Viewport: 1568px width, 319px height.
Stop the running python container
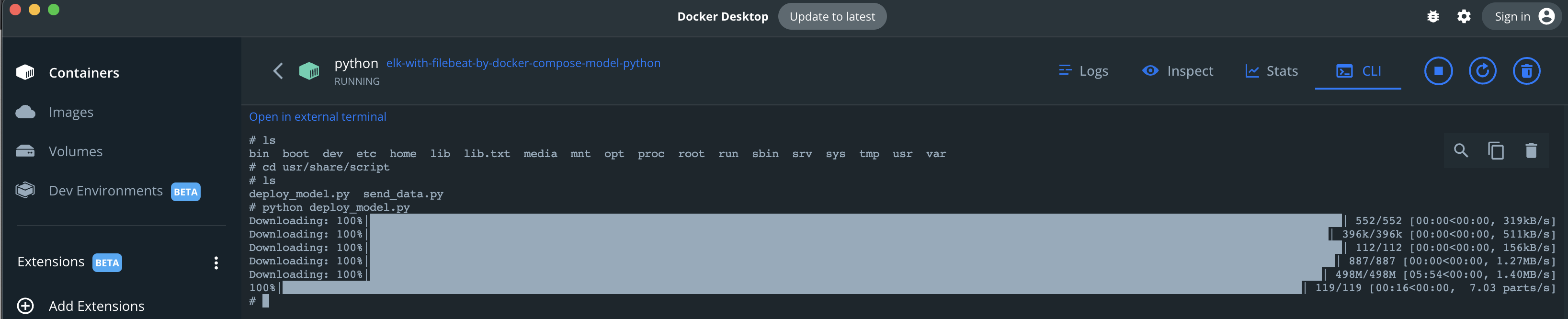[1438, 71]
